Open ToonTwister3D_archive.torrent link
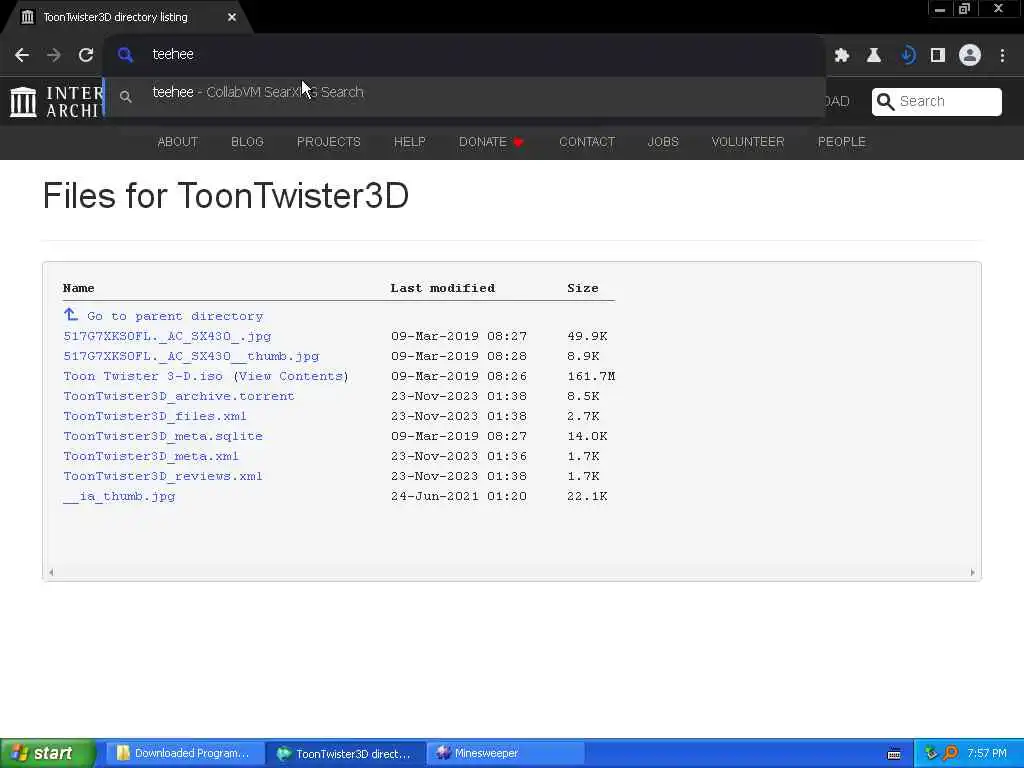Image resolution: width=1024 pixels, height=768 pixels. (x=179, y=396)
